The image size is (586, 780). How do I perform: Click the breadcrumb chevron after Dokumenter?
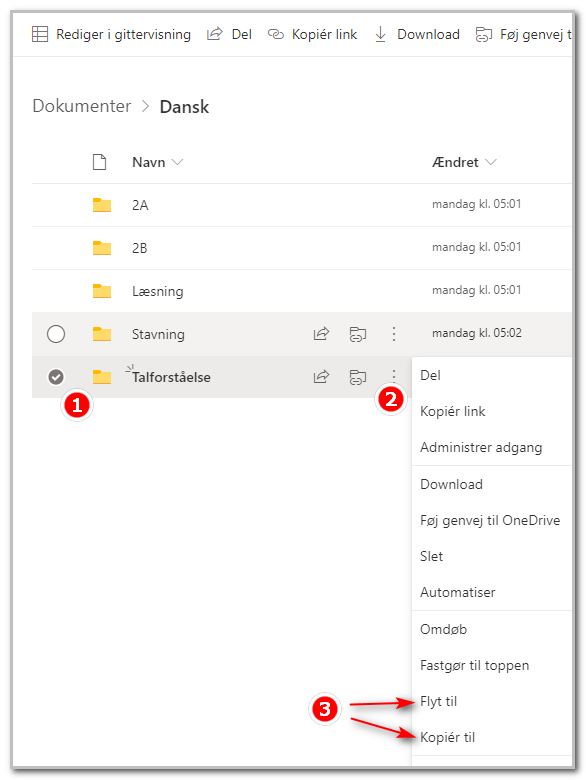click(145, 106)
